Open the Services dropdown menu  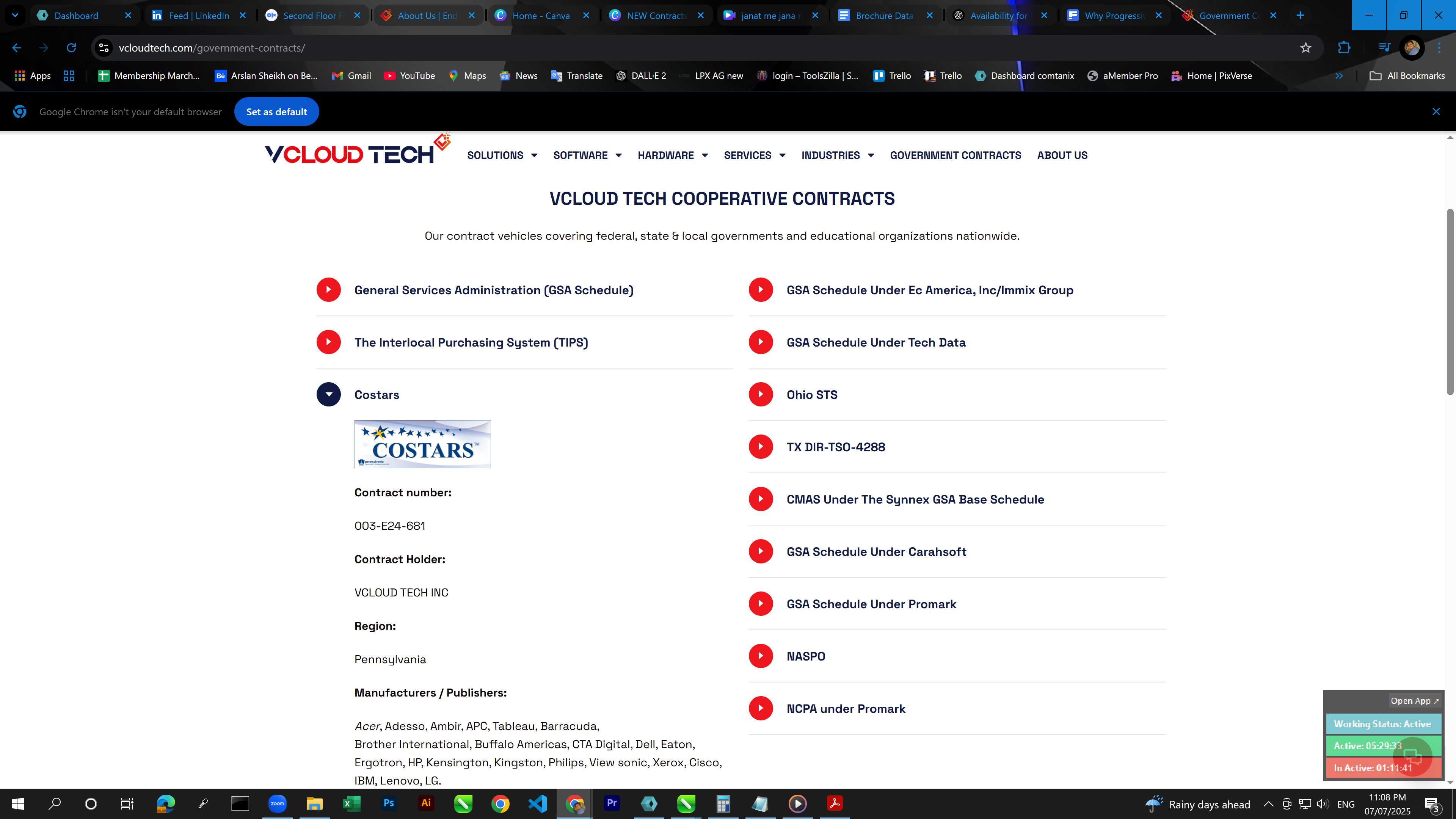(x=755, y=155)
